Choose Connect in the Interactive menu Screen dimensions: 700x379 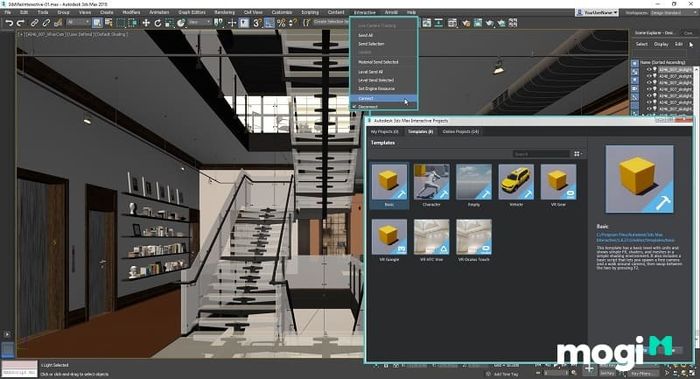383,98
